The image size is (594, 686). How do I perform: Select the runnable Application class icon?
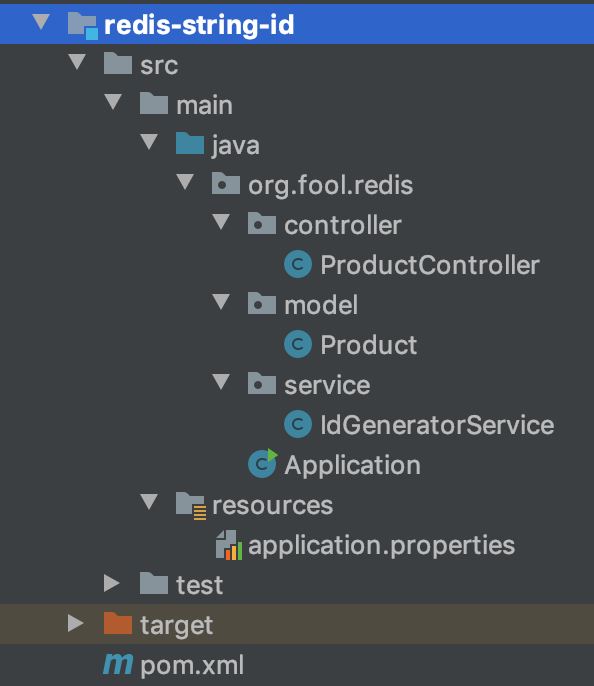pos(262,463)
